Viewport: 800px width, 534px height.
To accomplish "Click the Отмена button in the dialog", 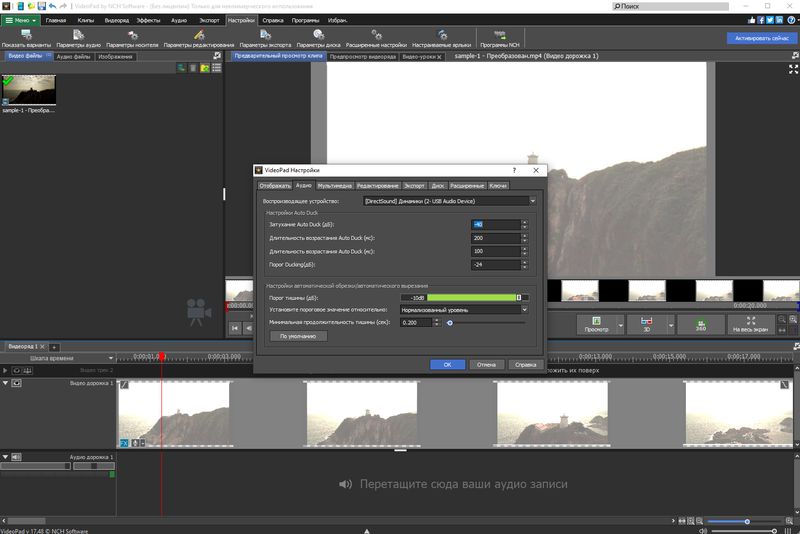I will tap(486, 364).
